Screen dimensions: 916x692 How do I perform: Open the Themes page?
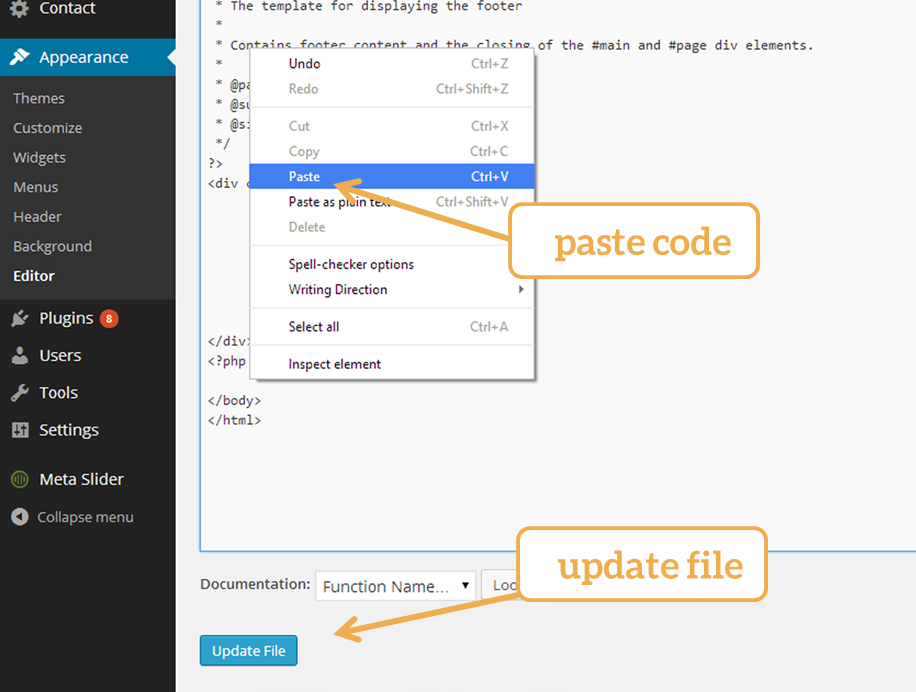(38, 98)
